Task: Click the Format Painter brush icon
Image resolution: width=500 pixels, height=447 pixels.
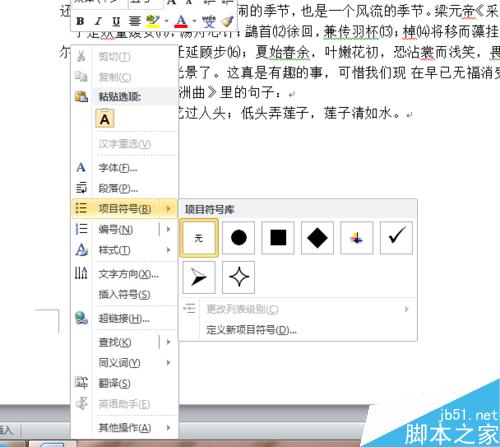Action: click(x=228, y=22)
